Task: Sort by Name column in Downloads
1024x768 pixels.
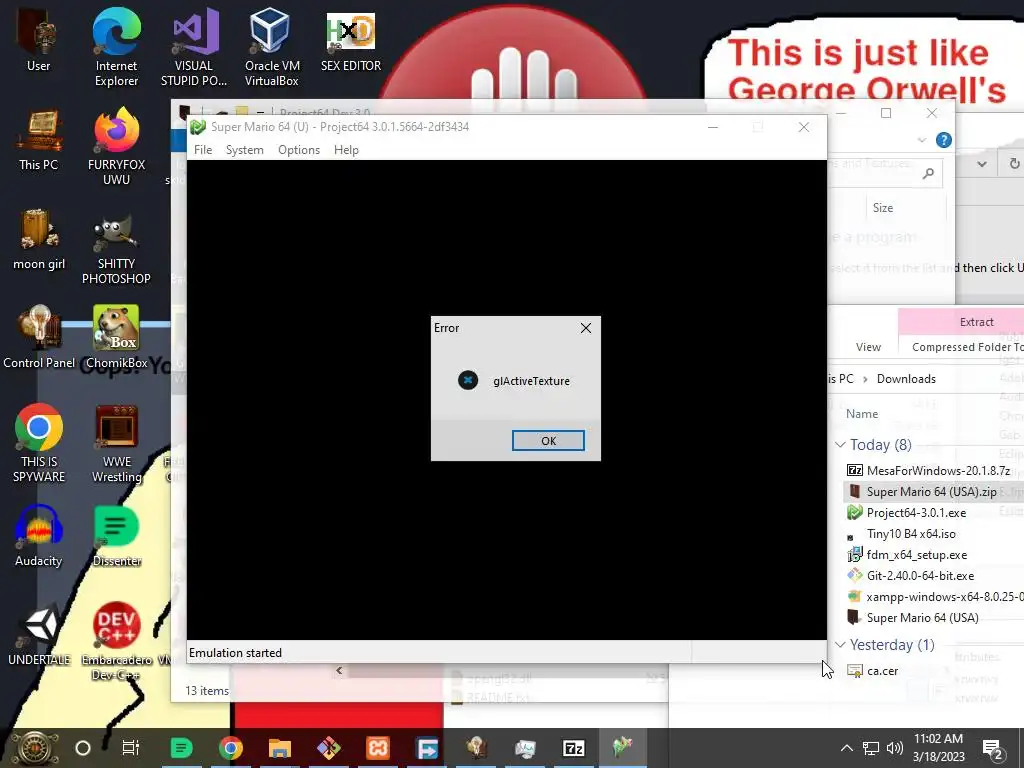Action: 862,414
